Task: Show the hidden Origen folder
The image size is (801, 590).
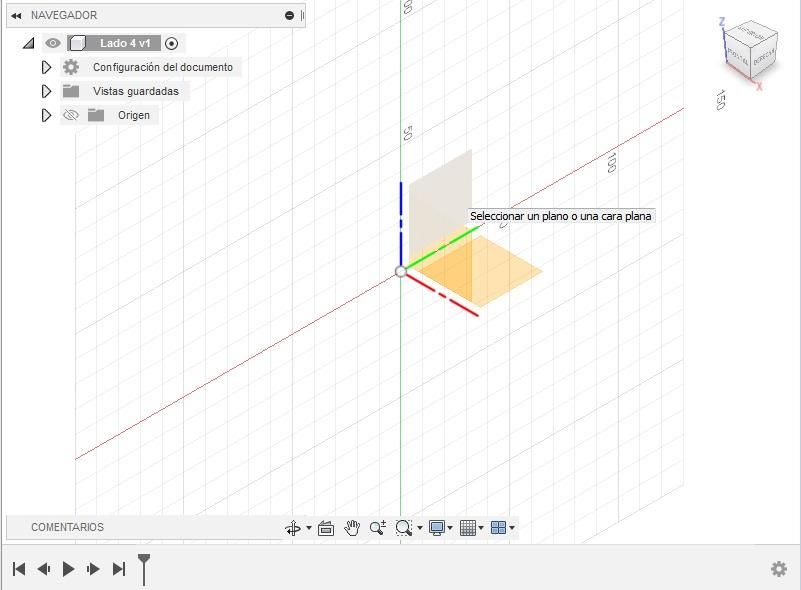Action: click(70, 115)
